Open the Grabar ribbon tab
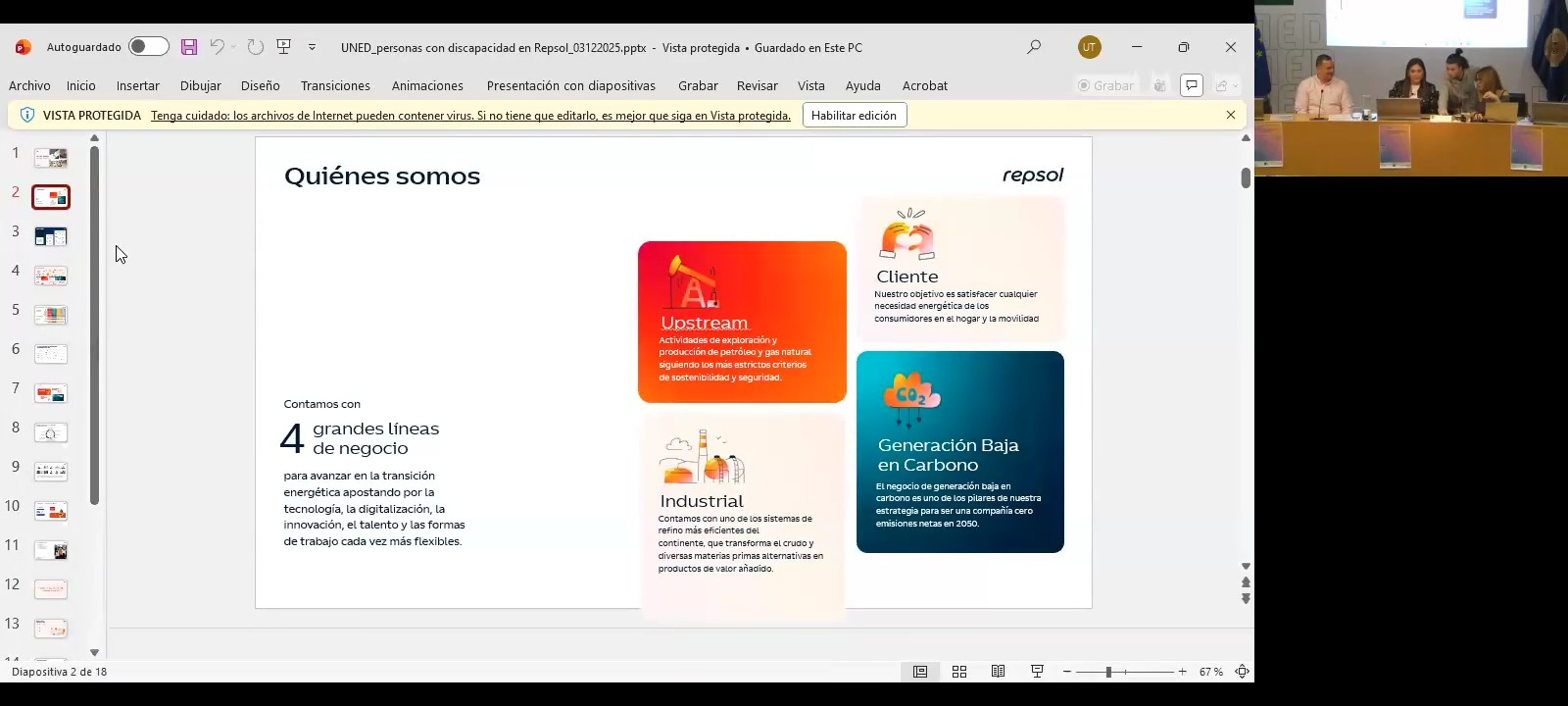This screenshot has height=706, width=1568. (x=698, y=86)
